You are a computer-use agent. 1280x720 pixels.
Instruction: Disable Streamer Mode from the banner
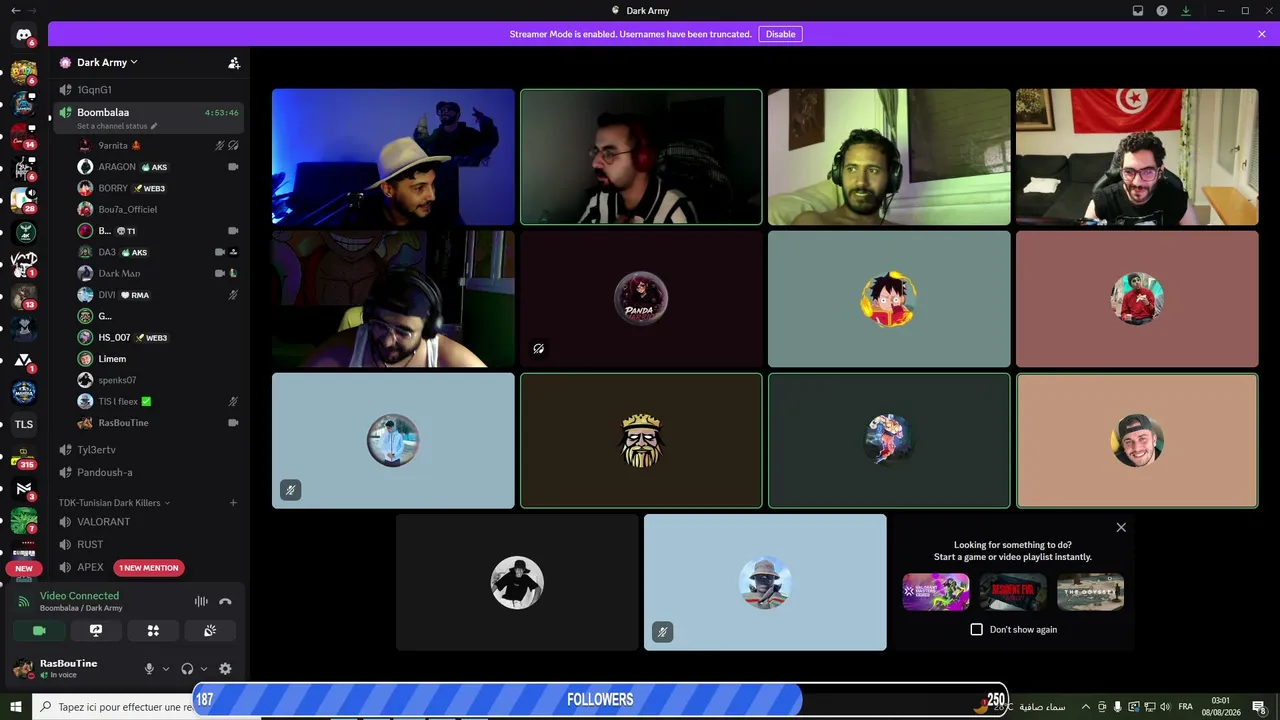tap(780, 34)
